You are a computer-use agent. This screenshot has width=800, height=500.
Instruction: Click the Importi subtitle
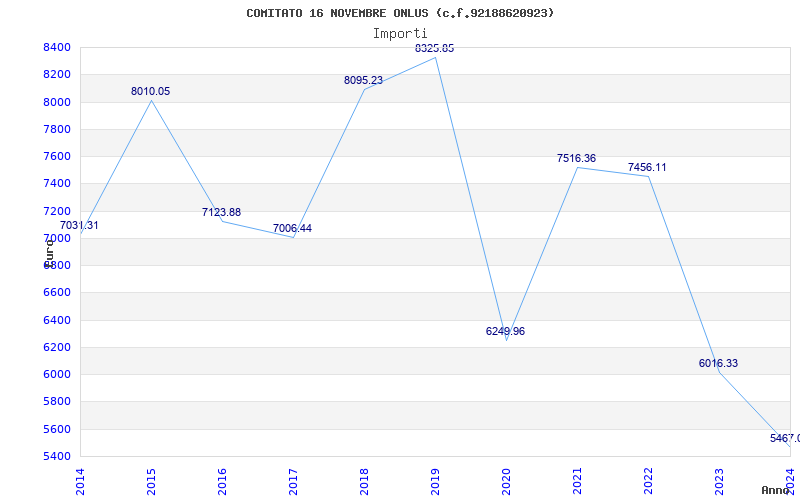pyautogui.click(x=399, y=34)
